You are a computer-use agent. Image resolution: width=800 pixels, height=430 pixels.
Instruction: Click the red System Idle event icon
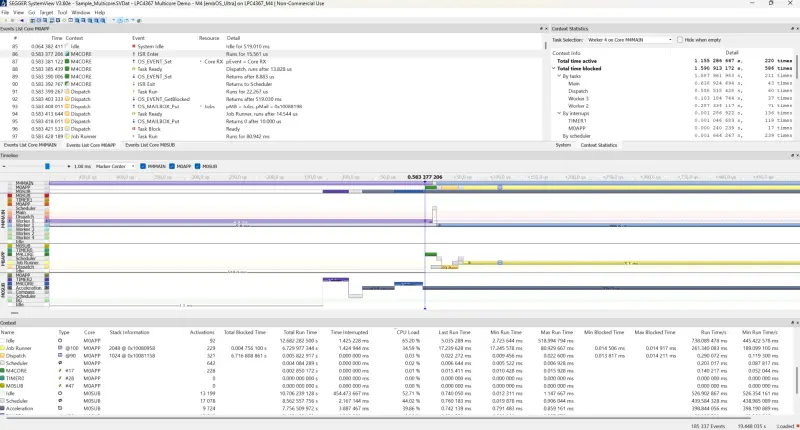point(134,46)
